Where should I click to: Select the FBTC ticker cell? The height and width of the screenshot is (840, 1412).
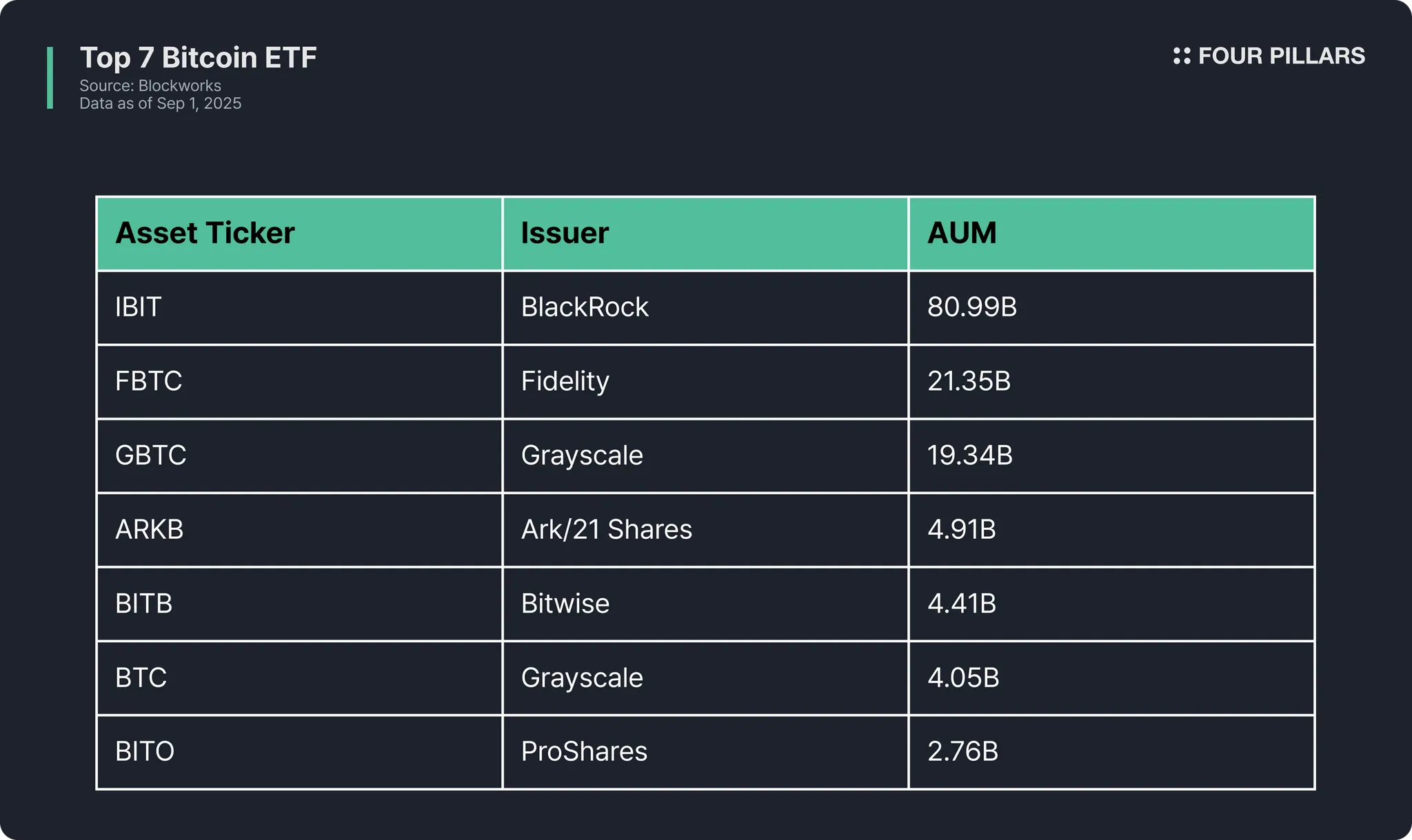click(x=148, y=381)
